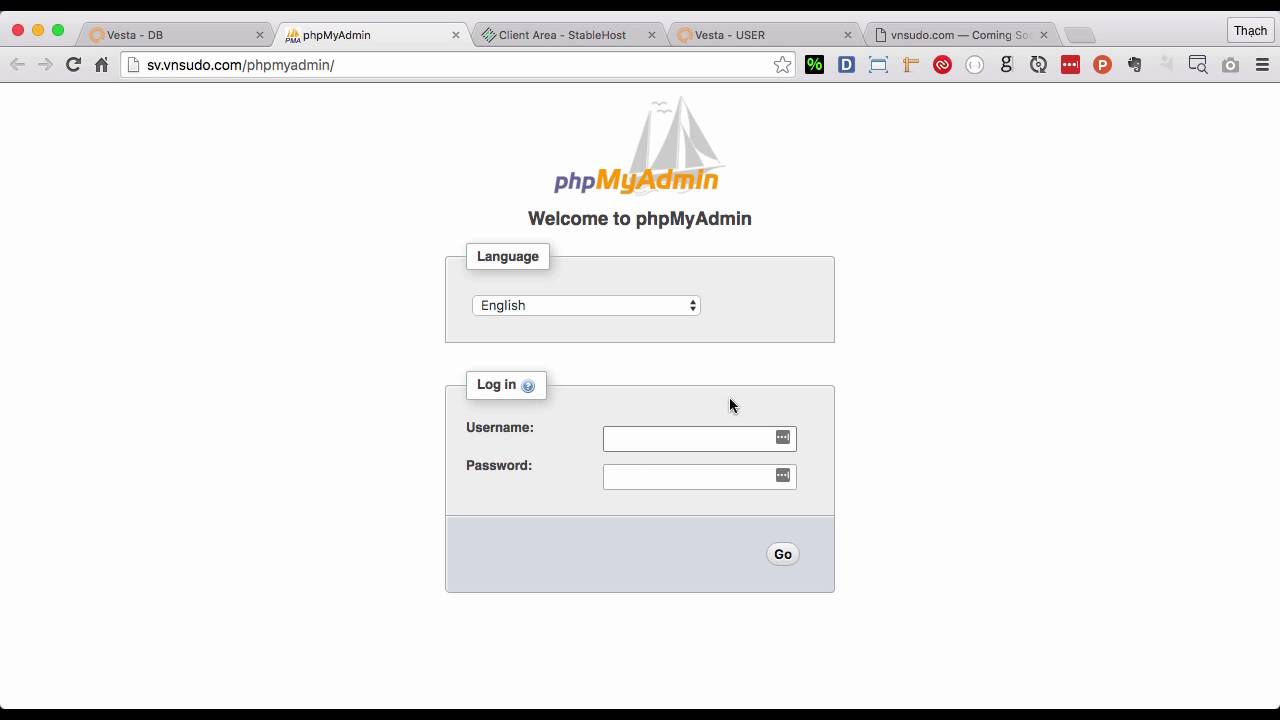Click the phpMyAdmin sailboat logo
The height and width of the screenshot is (720, 1280).
638,146
